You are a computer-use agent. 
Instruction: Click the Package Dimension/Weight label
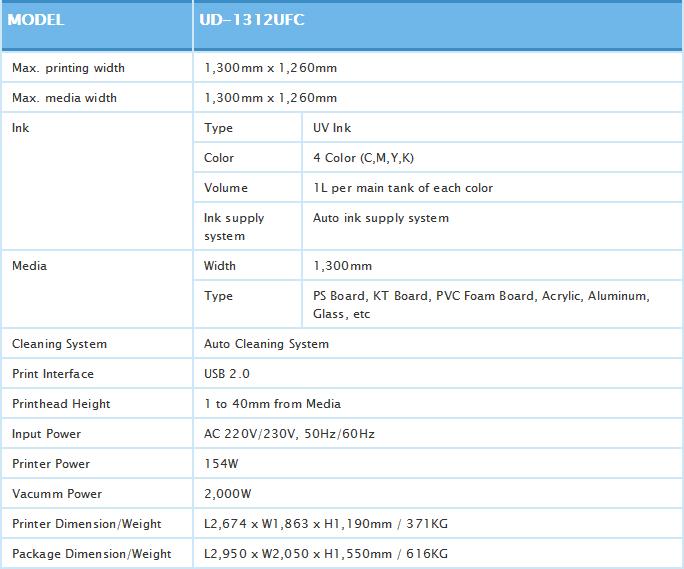(92, 554)
